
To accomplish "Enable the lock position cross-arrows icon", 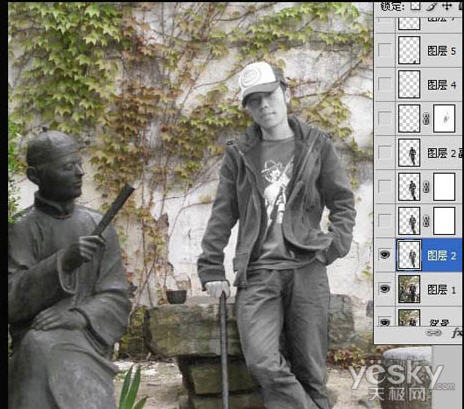I will [446, 6].
